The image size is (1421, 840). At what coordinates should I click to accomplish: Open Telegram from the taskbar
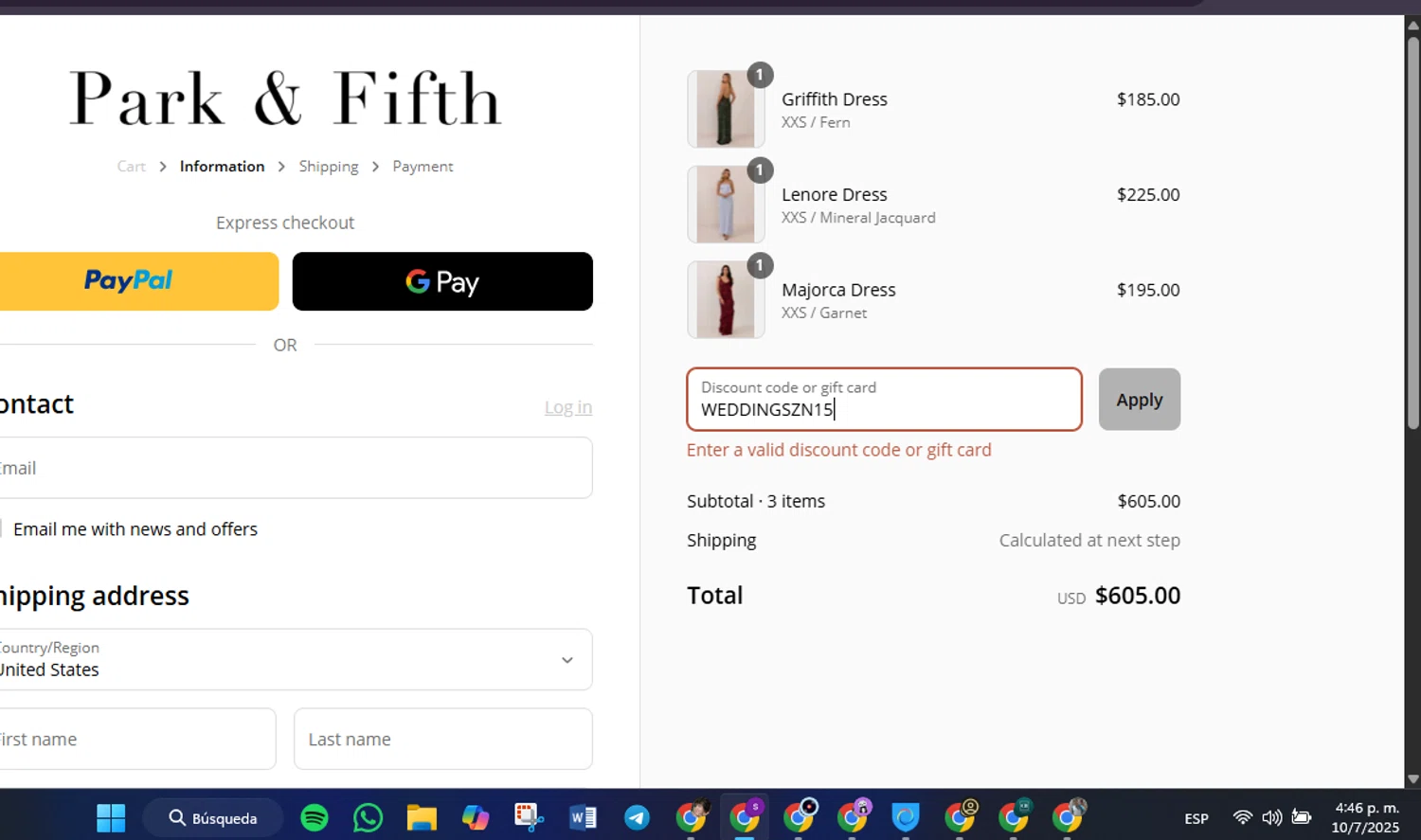pos(637,817)
